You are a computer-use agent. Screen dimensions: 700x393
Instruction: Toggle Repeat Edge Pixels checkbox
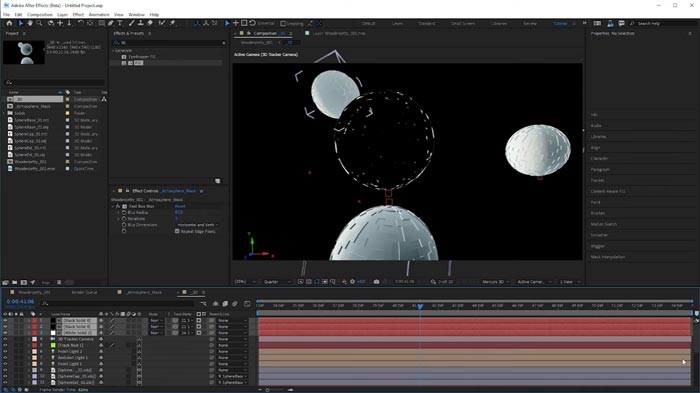coord(177,231)
